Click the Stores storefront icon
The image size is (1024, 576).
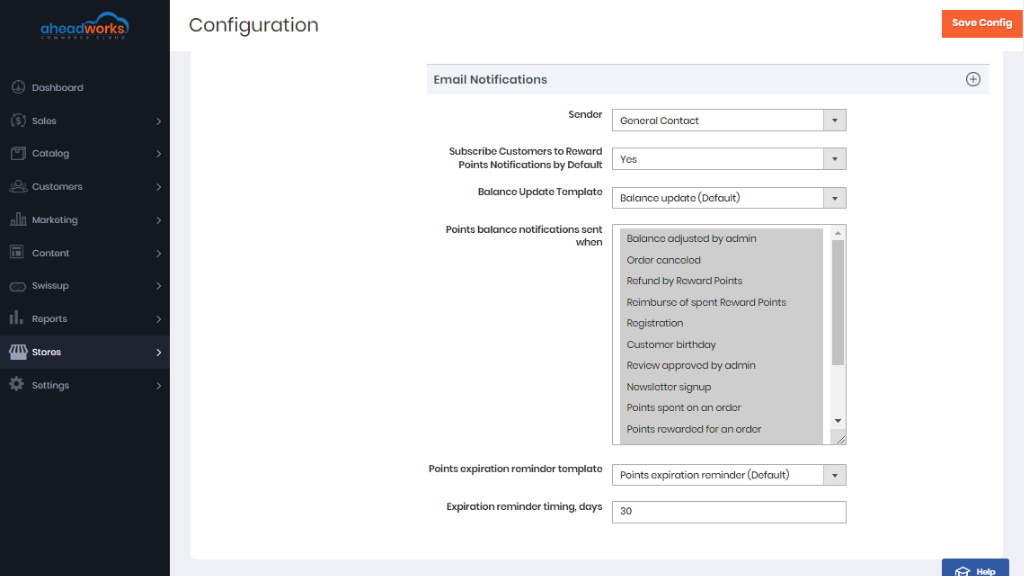click(x=18, y=352)
